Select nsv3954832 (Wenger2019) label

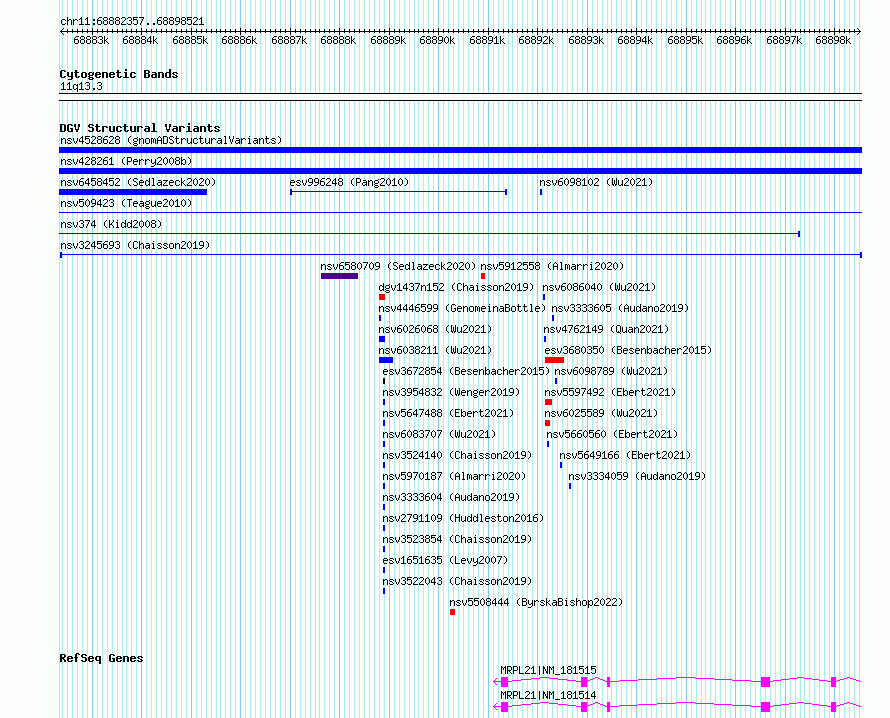tap(451, 392)
